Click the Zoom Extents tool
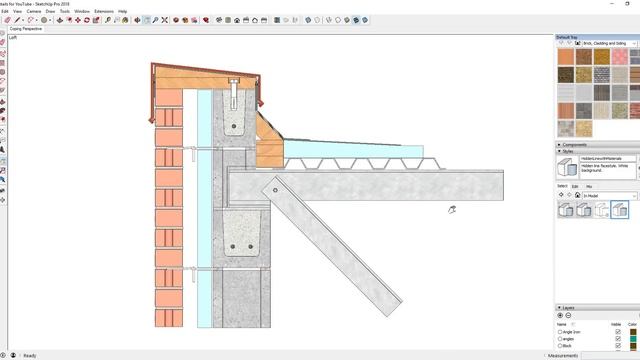Image resolution: width=640 pixels, height=360 pixels. tap(164, 20)
